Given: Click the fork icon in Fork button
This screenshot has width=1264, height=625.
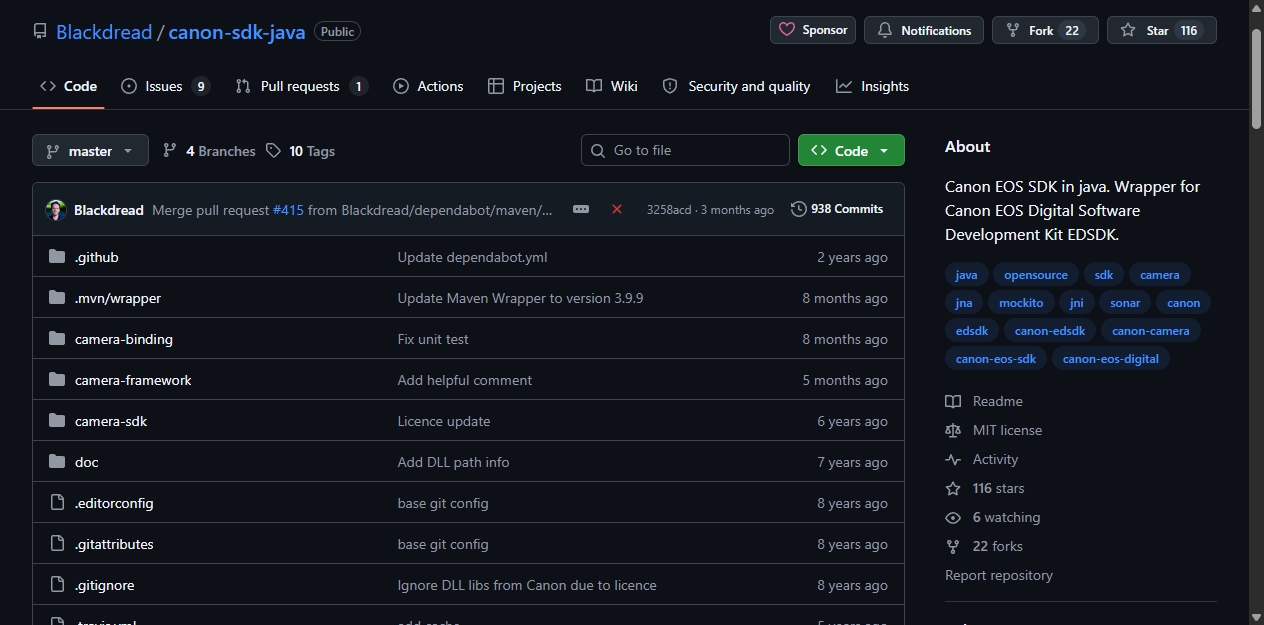Looking at the screenshot, I should coord(1013,31).
